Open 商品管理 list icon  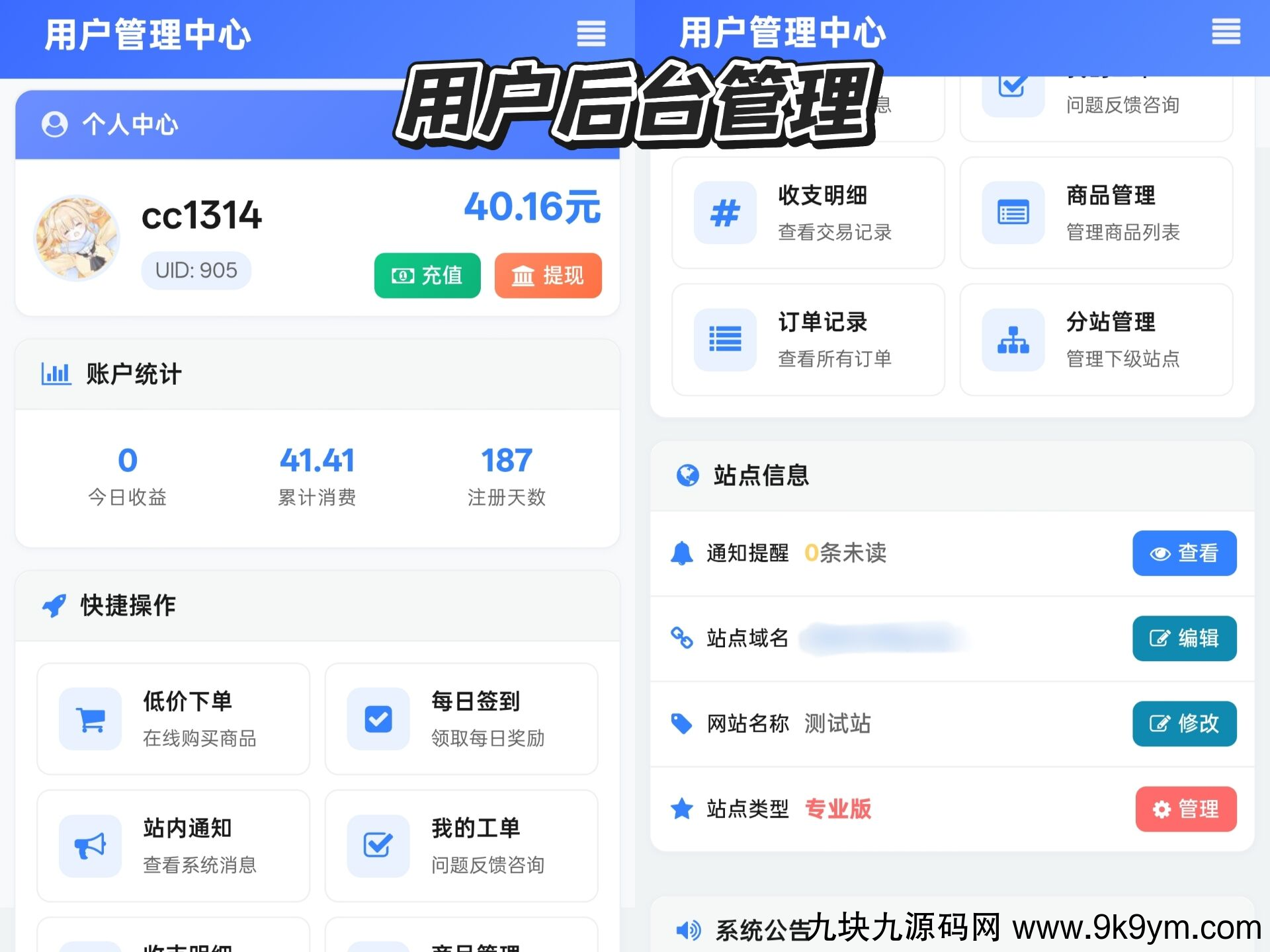coord(1013,213)
